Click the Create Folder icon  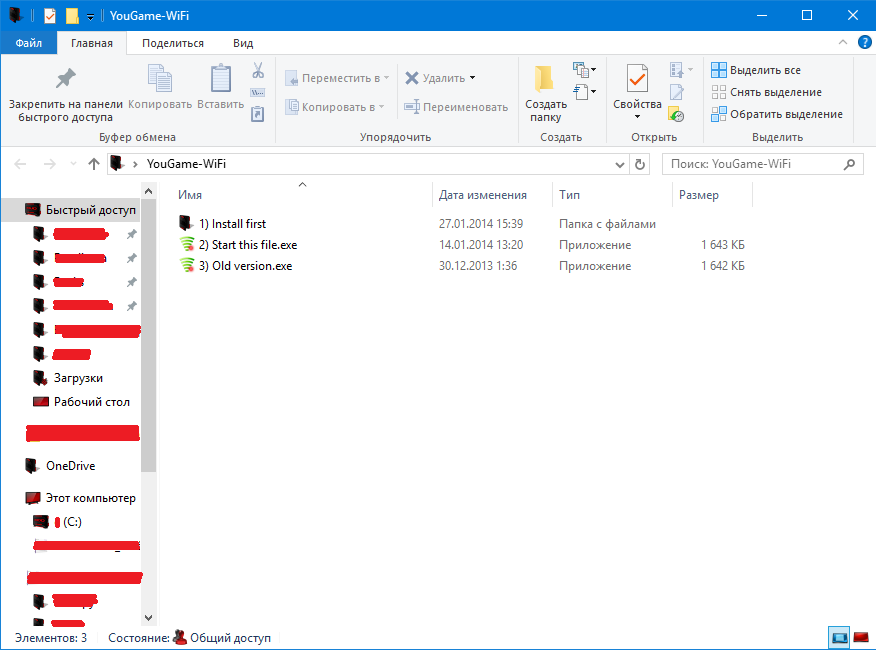(545, 78)
